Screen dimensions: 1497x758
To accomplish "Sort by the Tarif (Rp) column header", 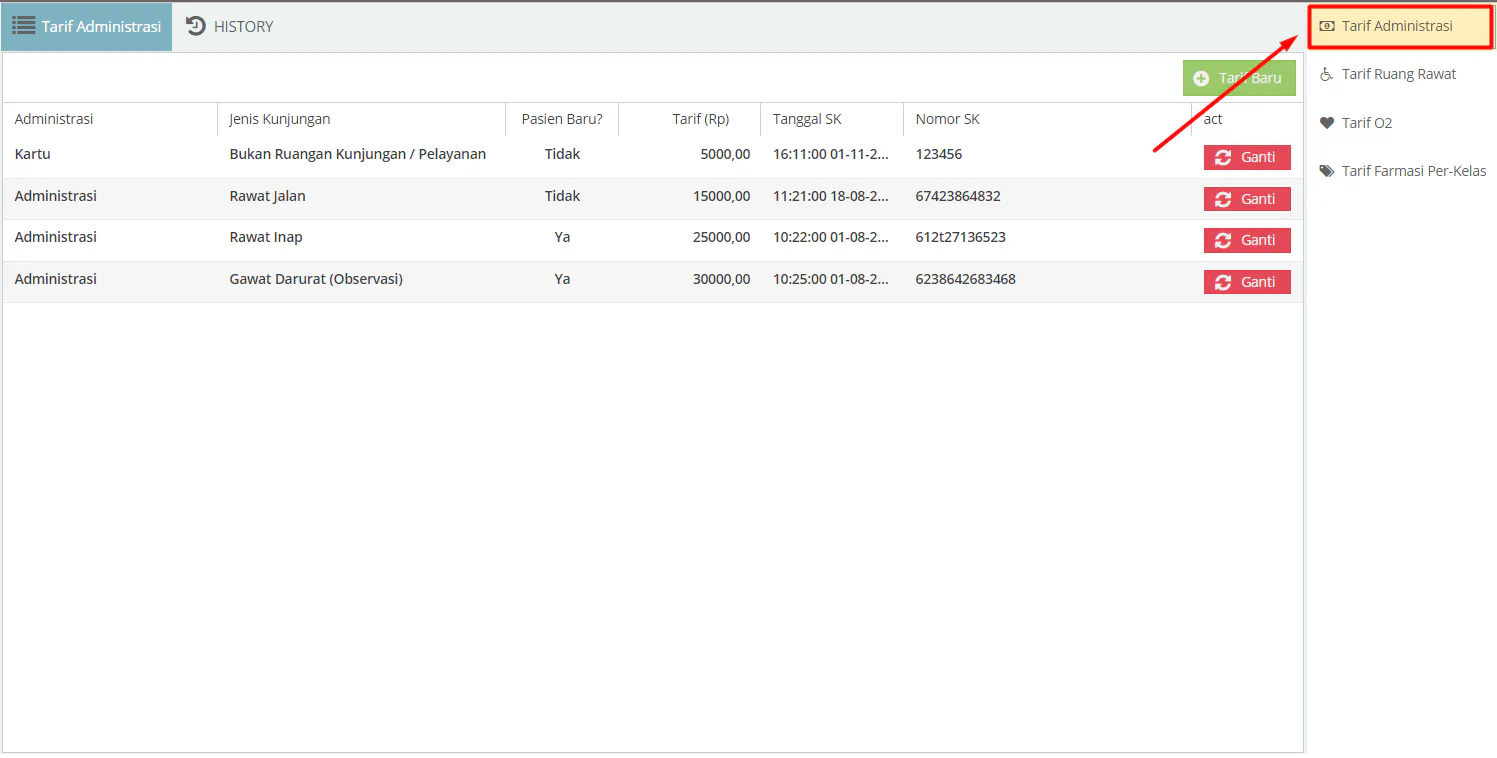I will click(690, 119).
